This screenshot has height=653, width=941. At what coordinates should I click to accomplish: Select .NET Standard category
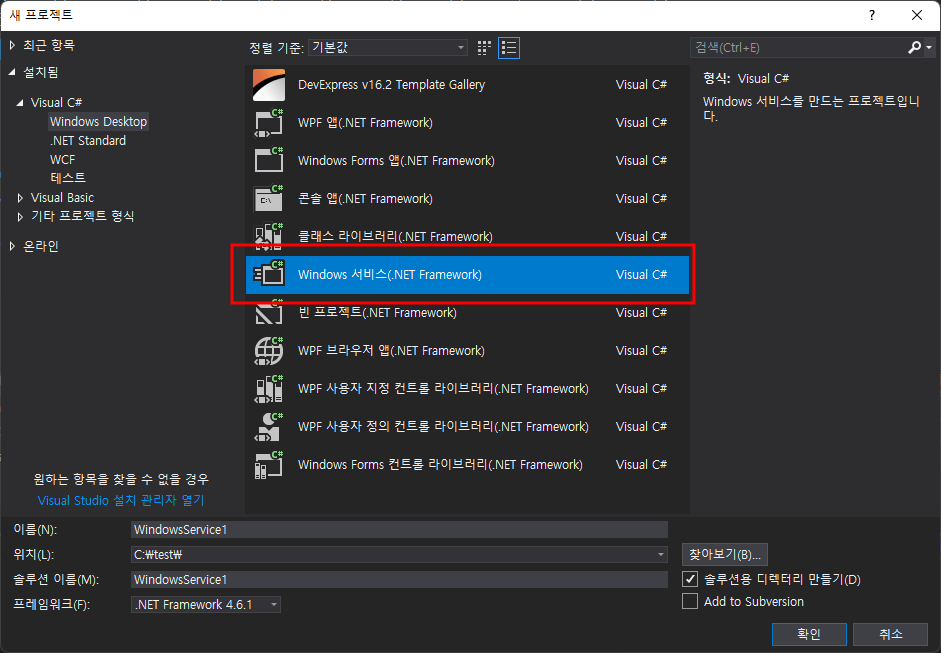88,140
